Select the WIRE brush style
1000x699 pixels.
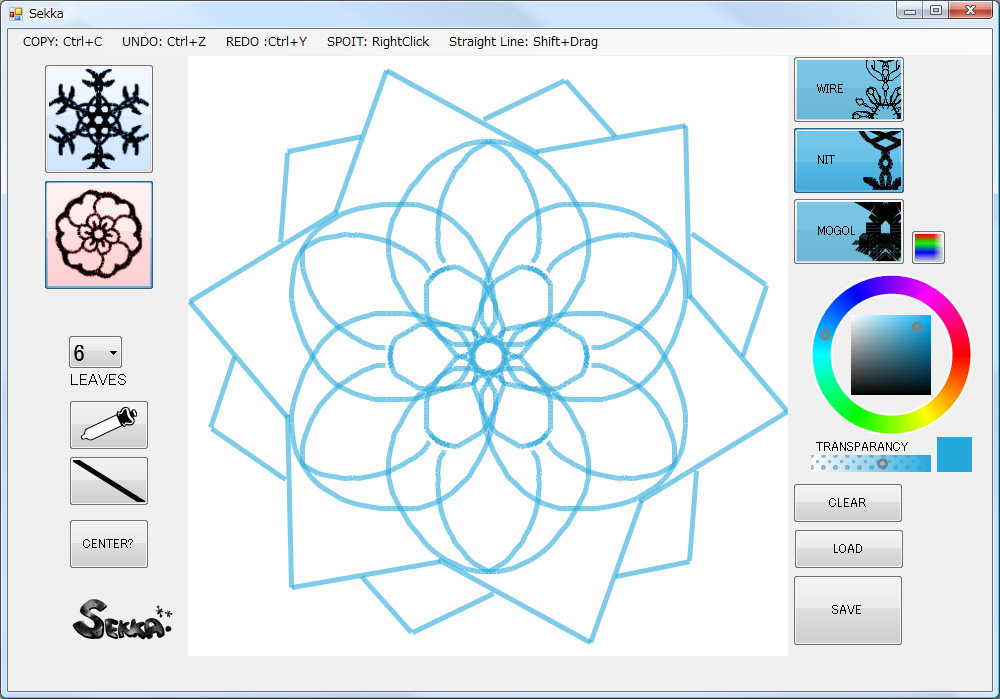click(848, 89)
